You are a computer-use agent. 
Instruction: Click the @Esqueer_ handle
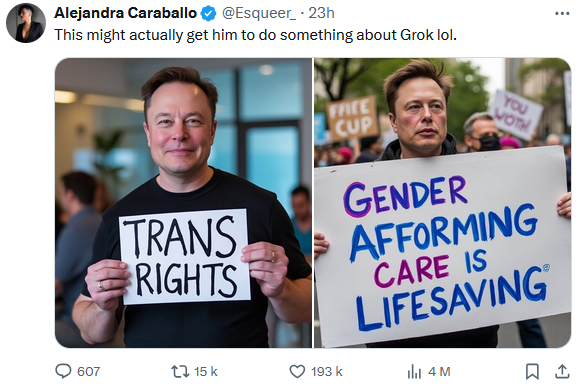tap(259, 13)
